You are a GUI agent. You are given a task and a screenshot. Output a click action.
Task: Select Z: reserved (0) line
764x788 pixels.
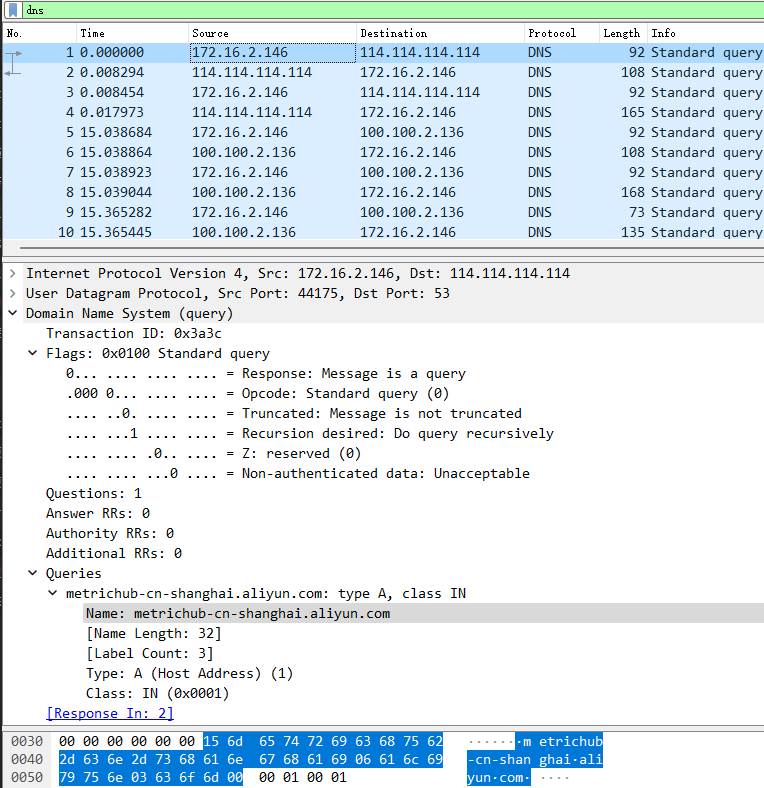click(213, 454)
